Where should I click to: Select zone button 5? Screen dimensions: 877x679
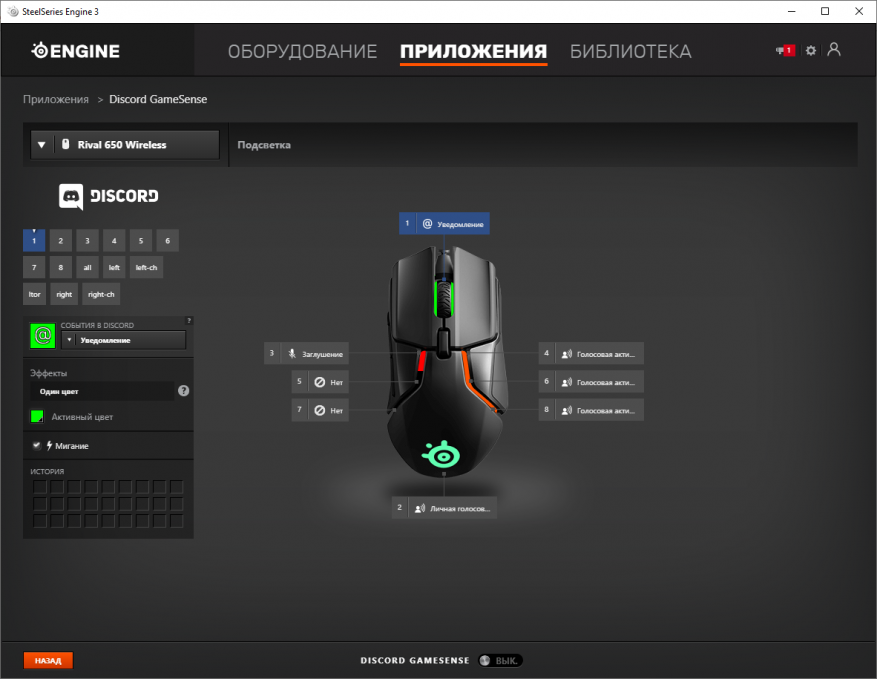[141, 241]
